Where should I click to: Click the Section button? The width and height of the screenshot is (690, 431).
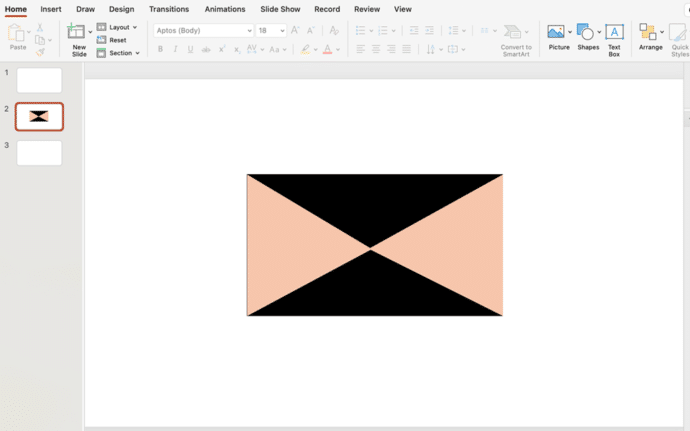coord(118,53)
